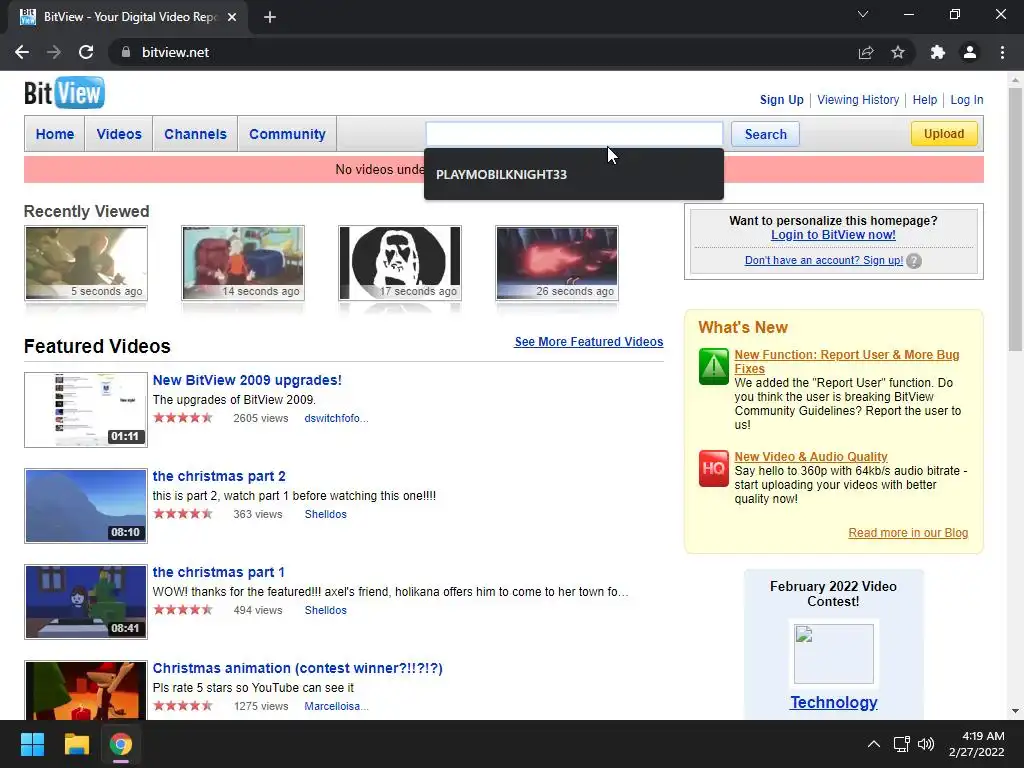Click star rating of New BitView 2009 upgrades

pyautogui.click(x=183, y=418)
